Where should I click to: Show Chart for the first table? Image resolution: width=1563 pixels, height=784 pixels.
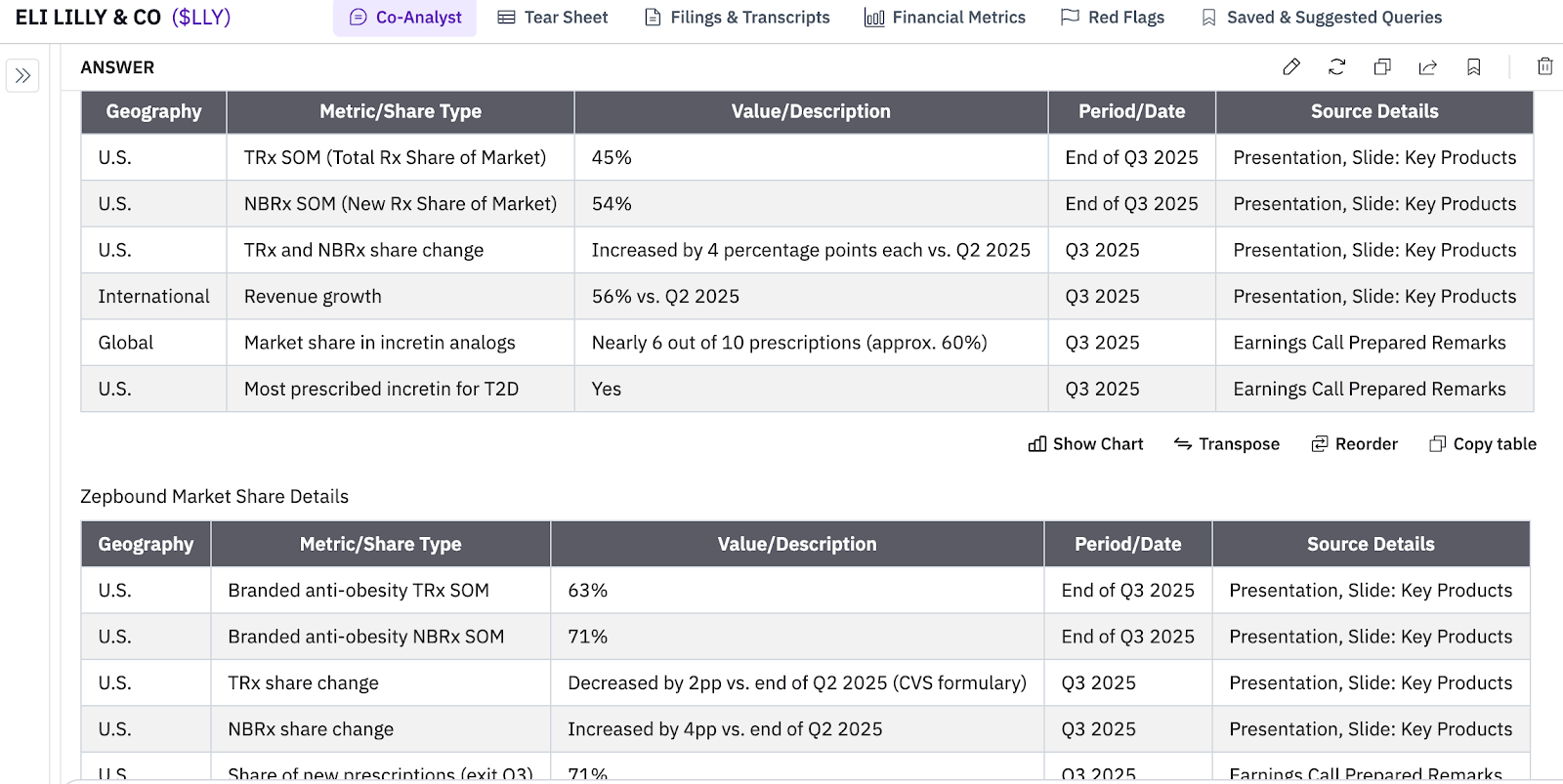click(1085, 444)
